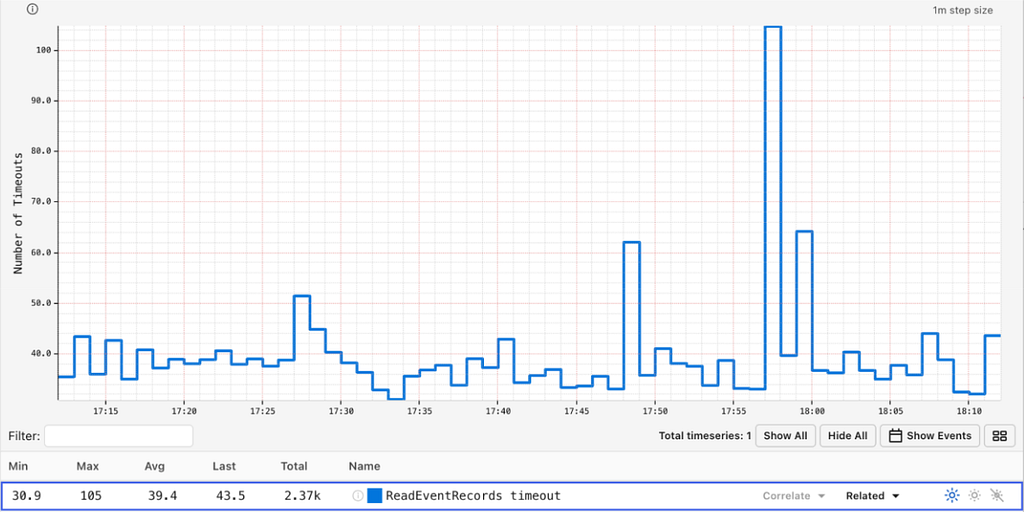Sort by the Avg column header
Viewport: 1024px width, 512px height.
155,466
